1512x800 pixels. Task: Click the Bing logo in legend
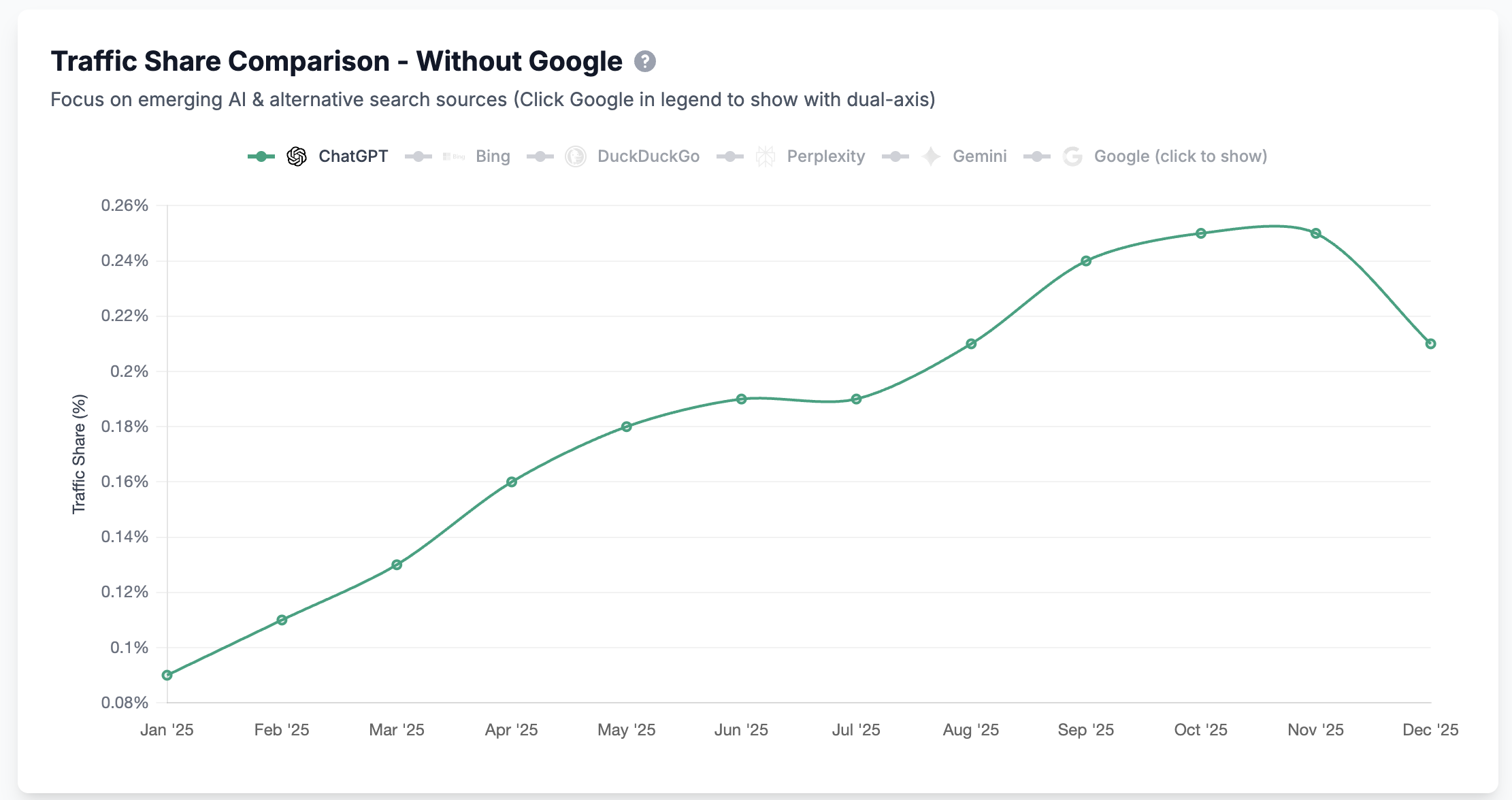pos(454,156)
